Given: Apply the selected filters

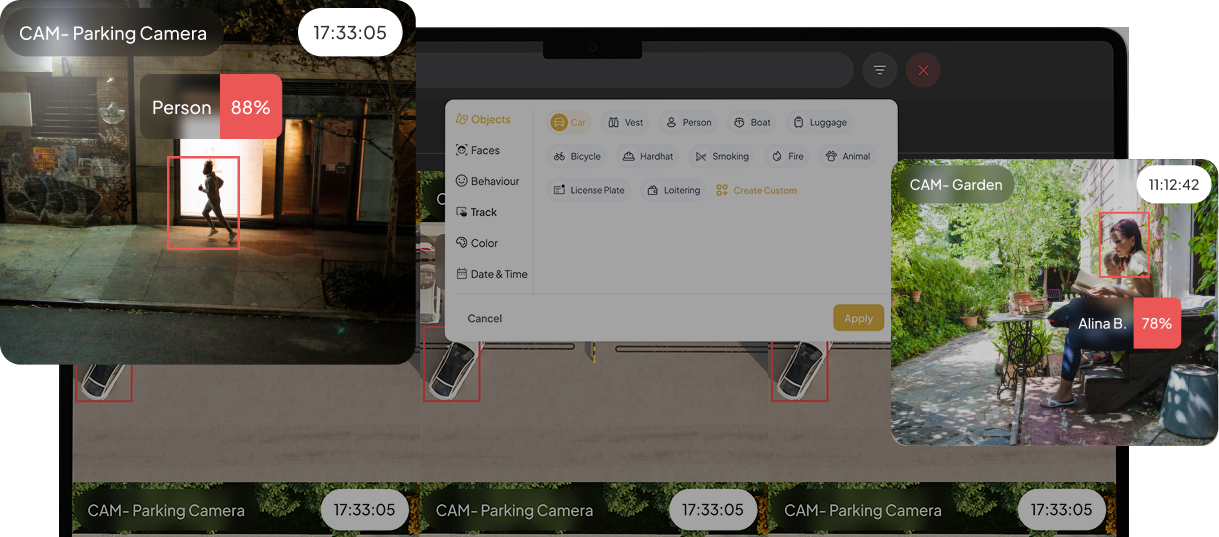Looking at the screenshot, I should click(859, 318).
